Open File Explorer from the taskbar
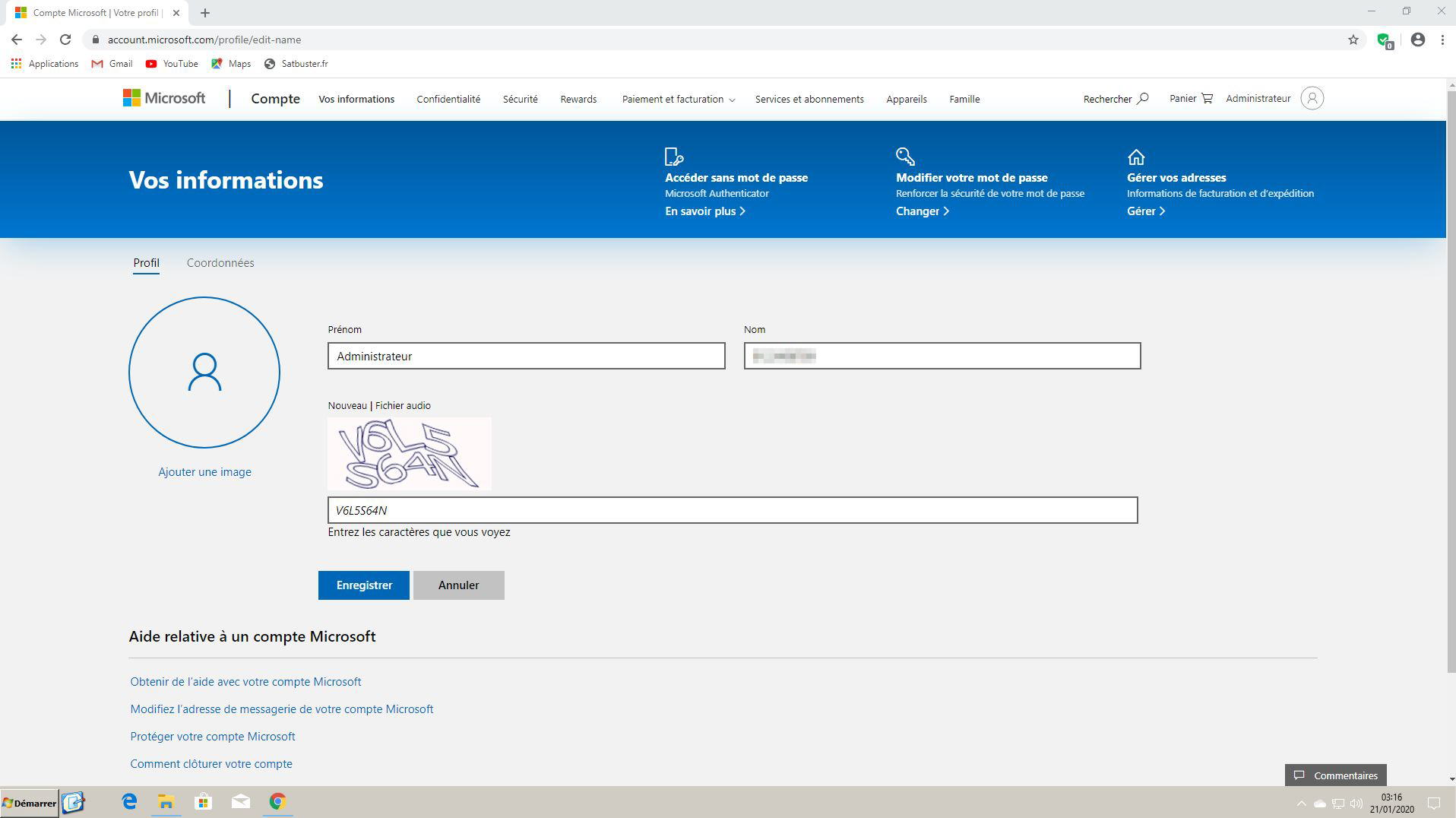The height and width of the screenshot is (818, 1456). (x=166, y=802)
